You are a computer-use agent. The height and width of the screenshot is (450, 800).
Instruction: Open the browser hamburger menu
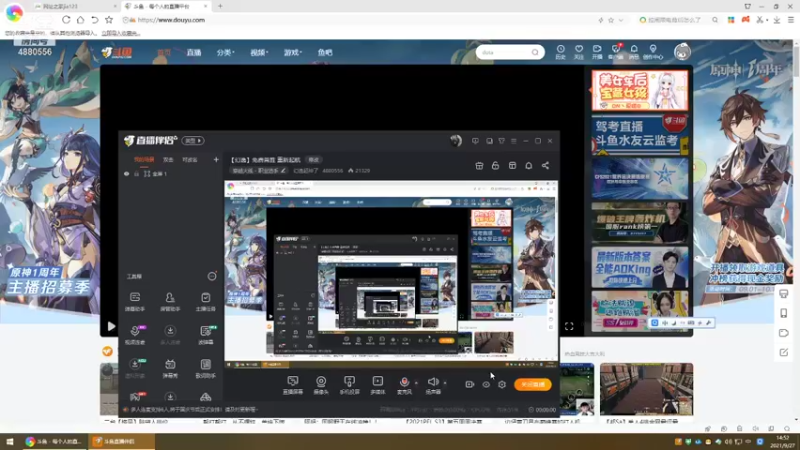pyautogui.click(x=791, y=20)
